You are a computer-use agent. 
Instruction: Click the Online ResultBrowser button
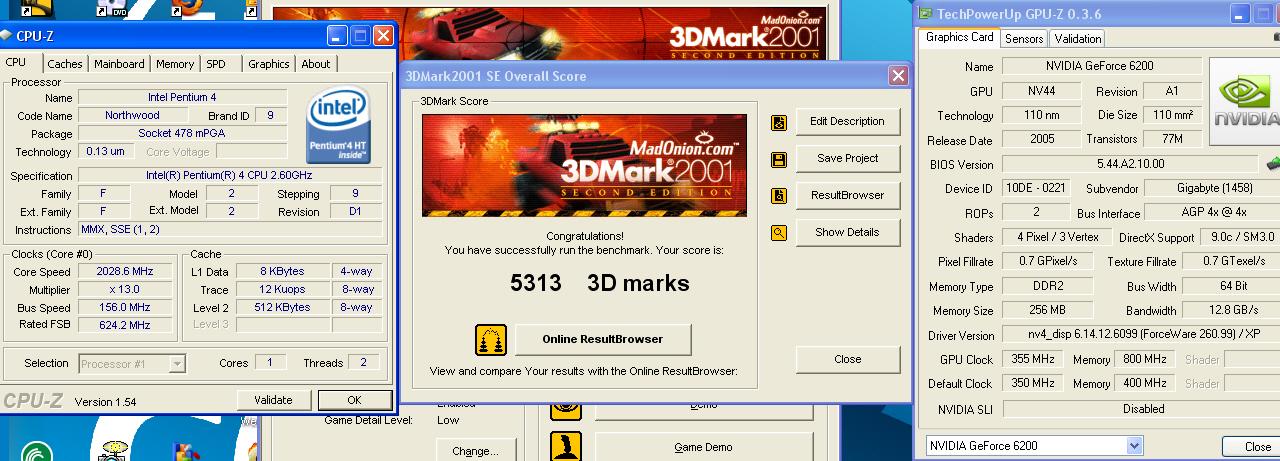click(x=603, y=340)
